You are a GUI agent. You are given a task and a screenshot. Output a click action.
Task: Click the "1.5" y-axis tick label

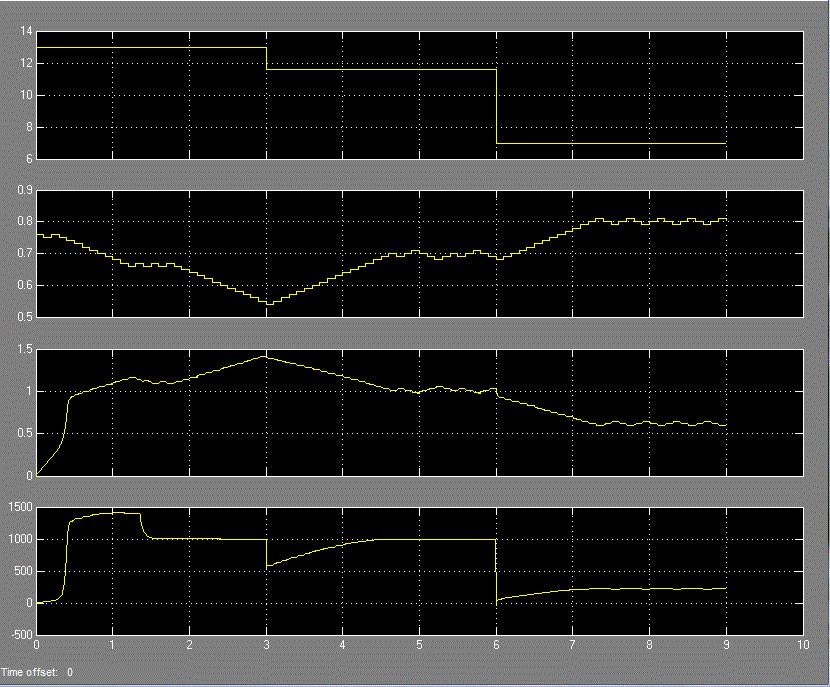point(25,348)
